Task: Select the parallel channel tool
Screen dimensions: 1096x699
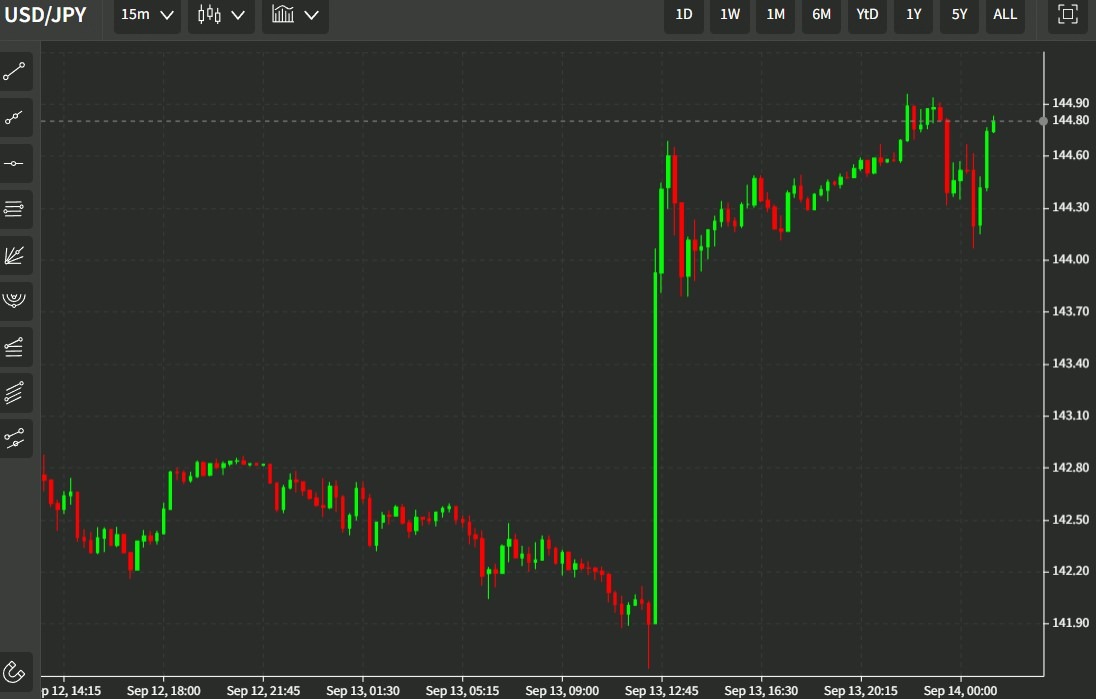Action: (15, 393)
